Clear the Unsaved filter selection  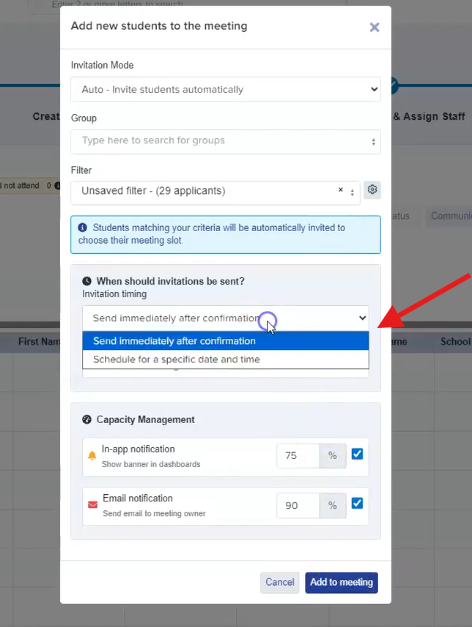(340, 190)
